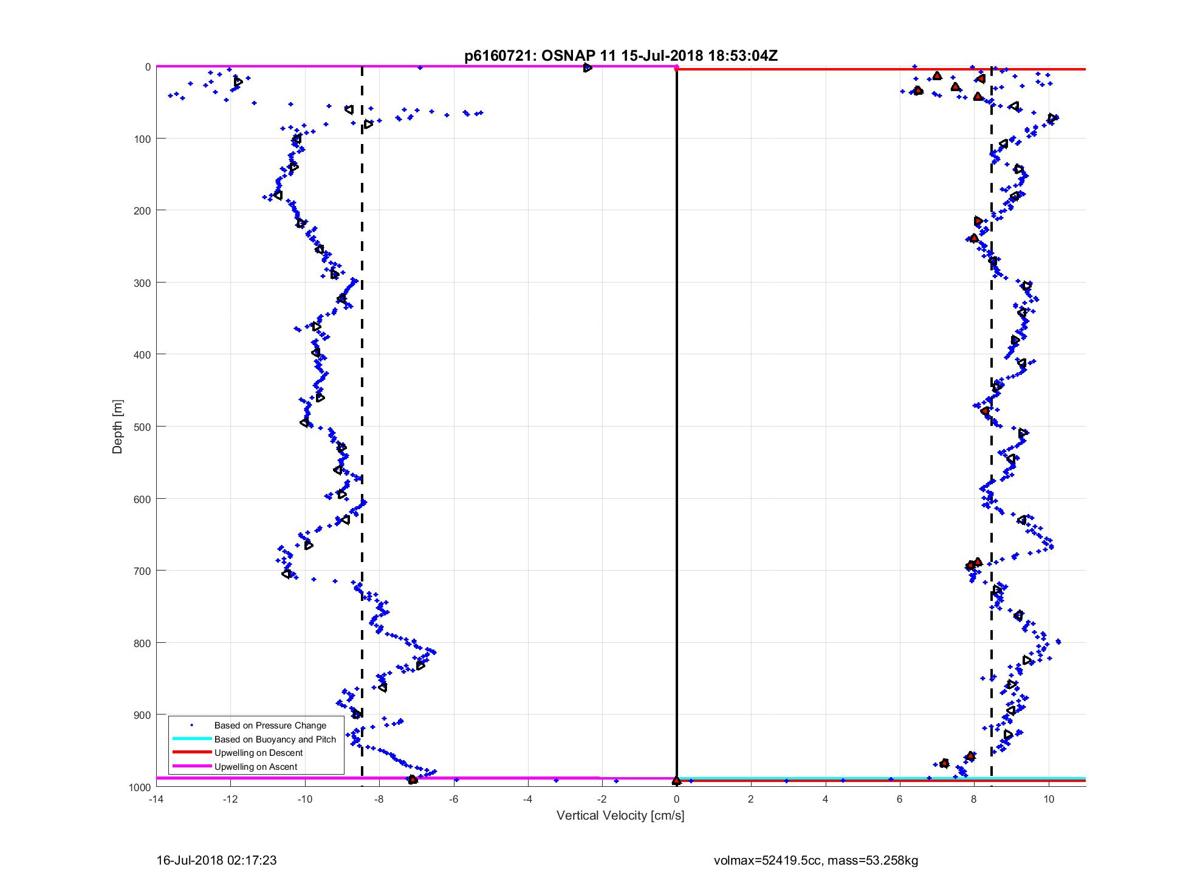The width and height of the screenshot is (1200, 885).
Task: Select the "Vertical Velocity [cm/s]" axis label
Action: (x=620, y=816)
